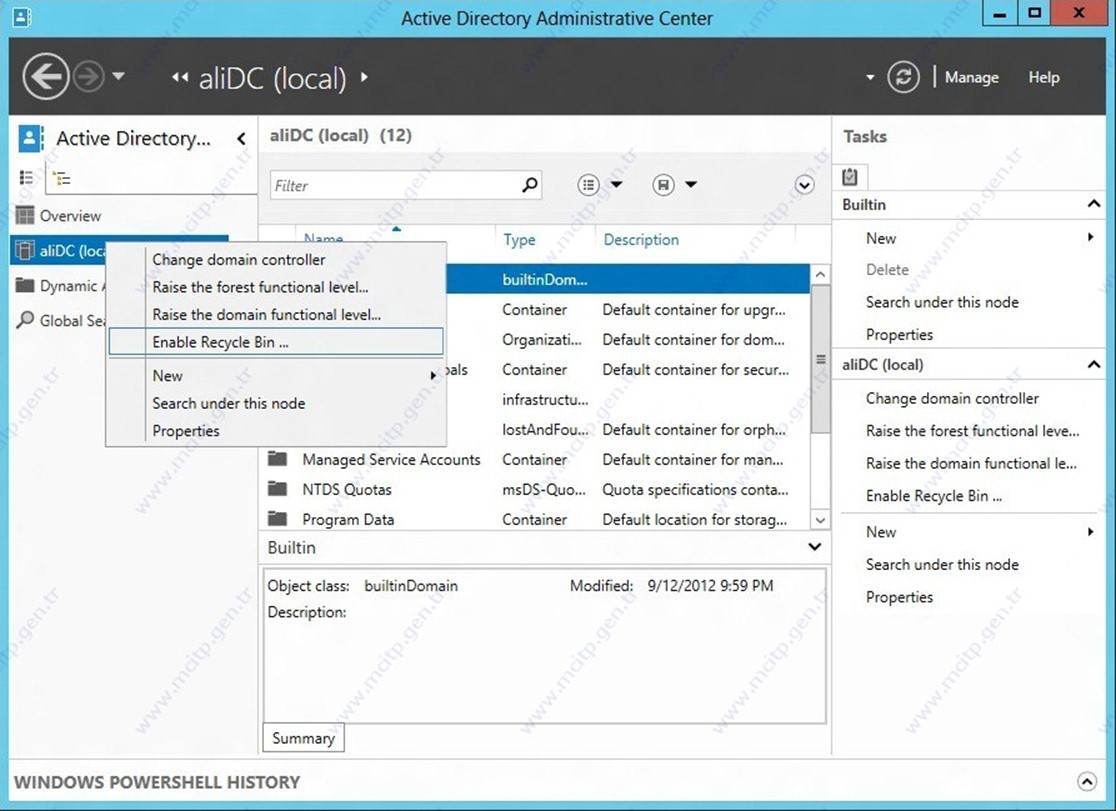Click the Refresh icon in the header
Image resolution: width=1116 pixels, height=811 pixels.
[x=903, y=77]
